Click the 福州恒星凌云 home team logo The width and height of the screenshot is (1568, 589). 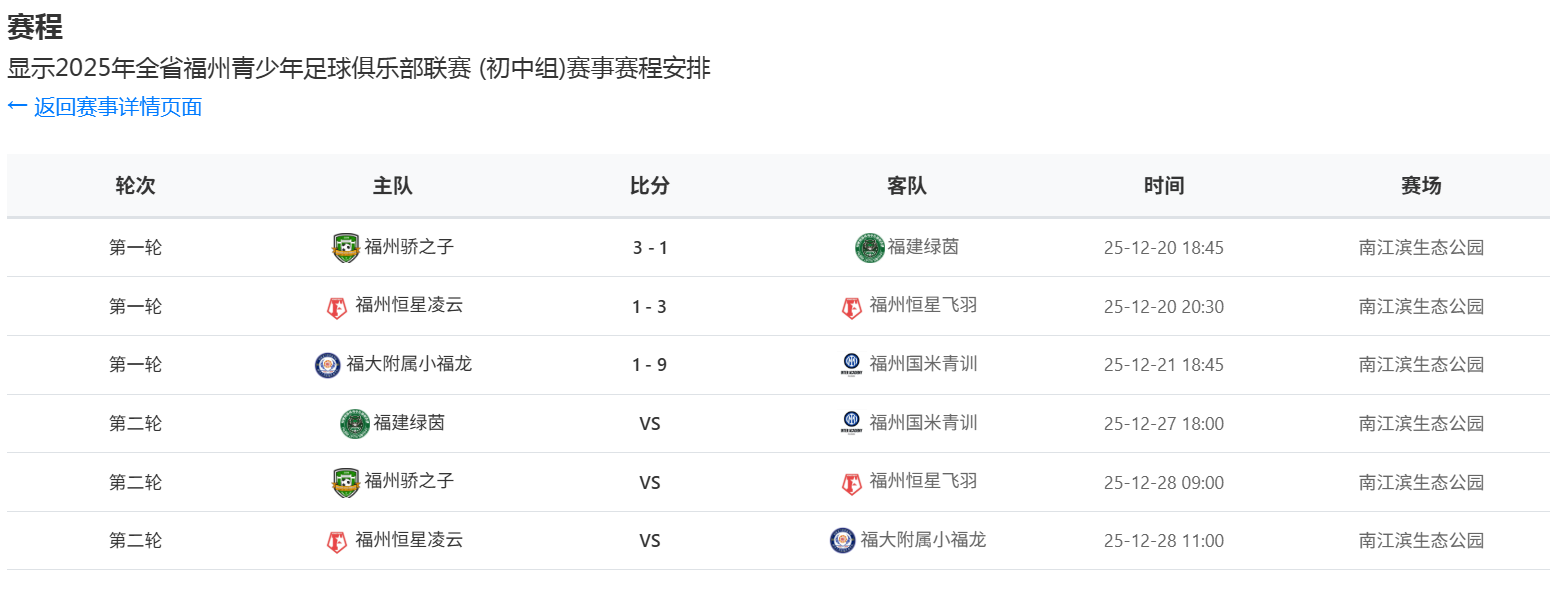(335, 306)
